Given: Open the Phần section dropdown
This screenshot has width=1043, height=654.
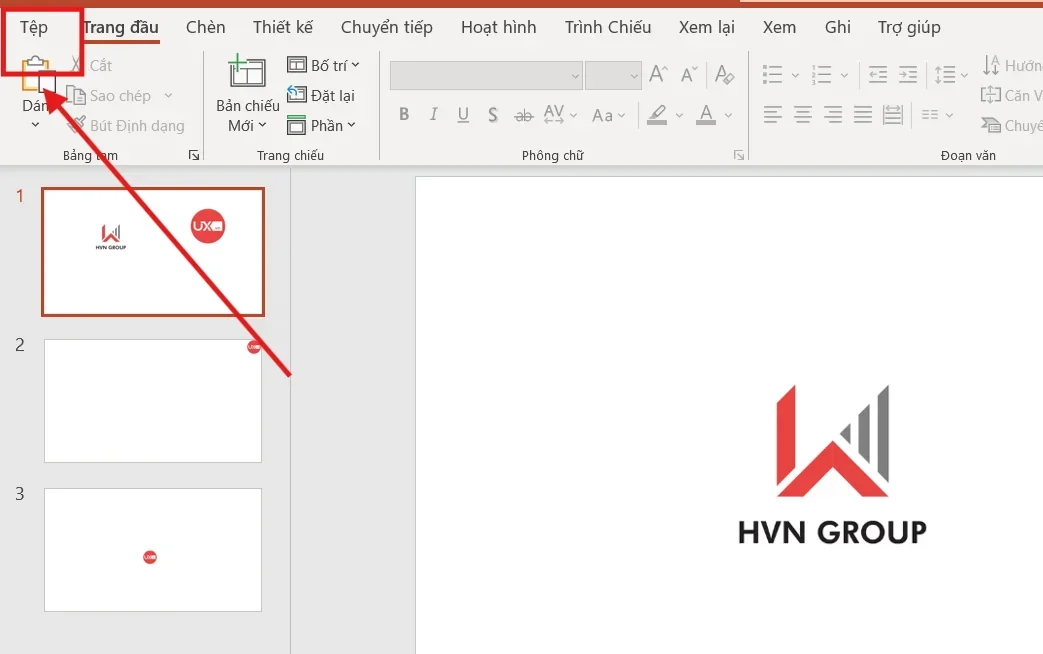Looking at the screenshot, I should click(321, 125).
